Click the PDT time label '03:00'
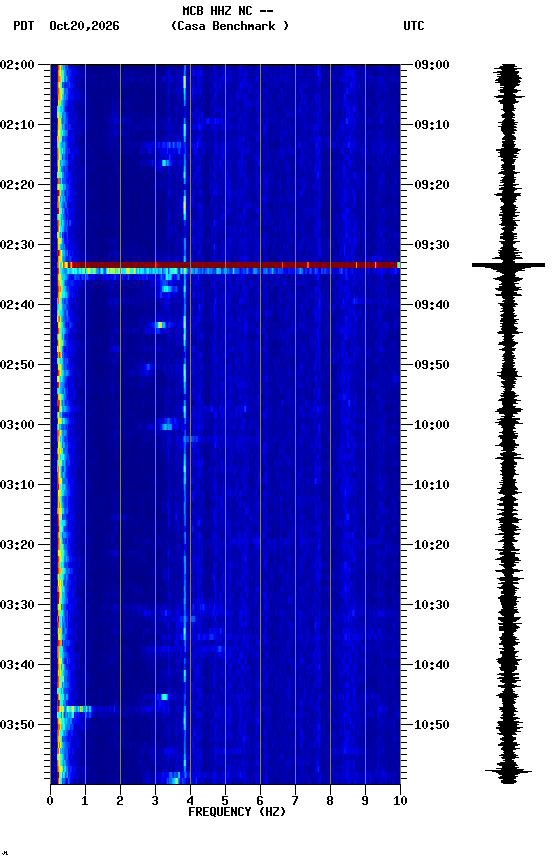Screen dimensions: 552x864 17,425
